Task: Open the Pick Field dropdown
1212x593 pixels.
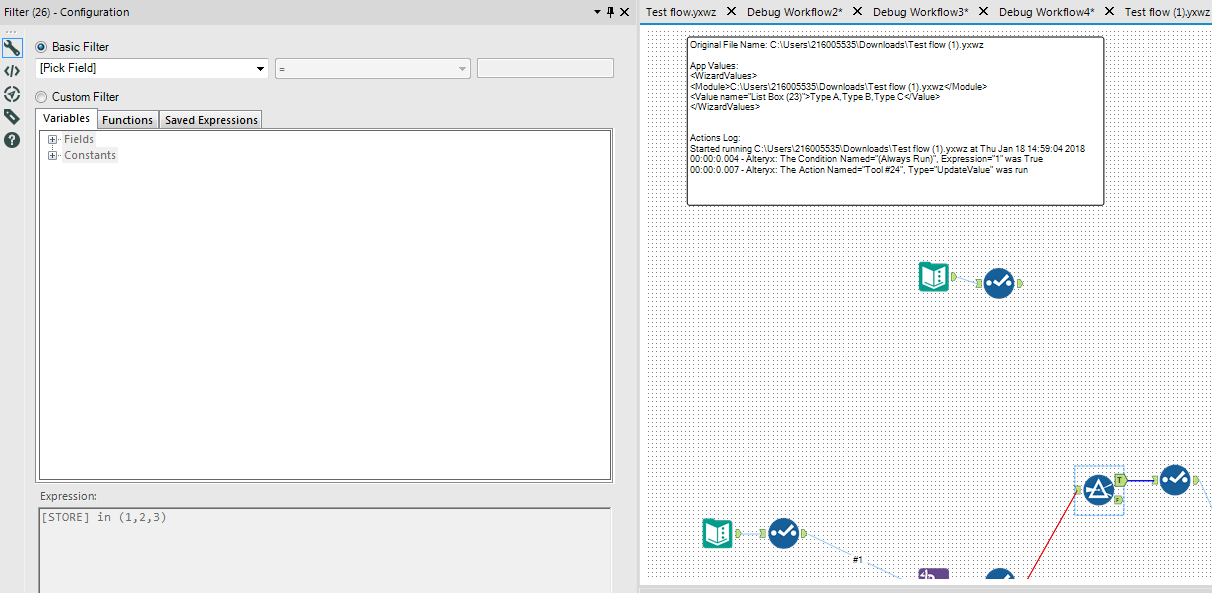Action: (259, 68)
